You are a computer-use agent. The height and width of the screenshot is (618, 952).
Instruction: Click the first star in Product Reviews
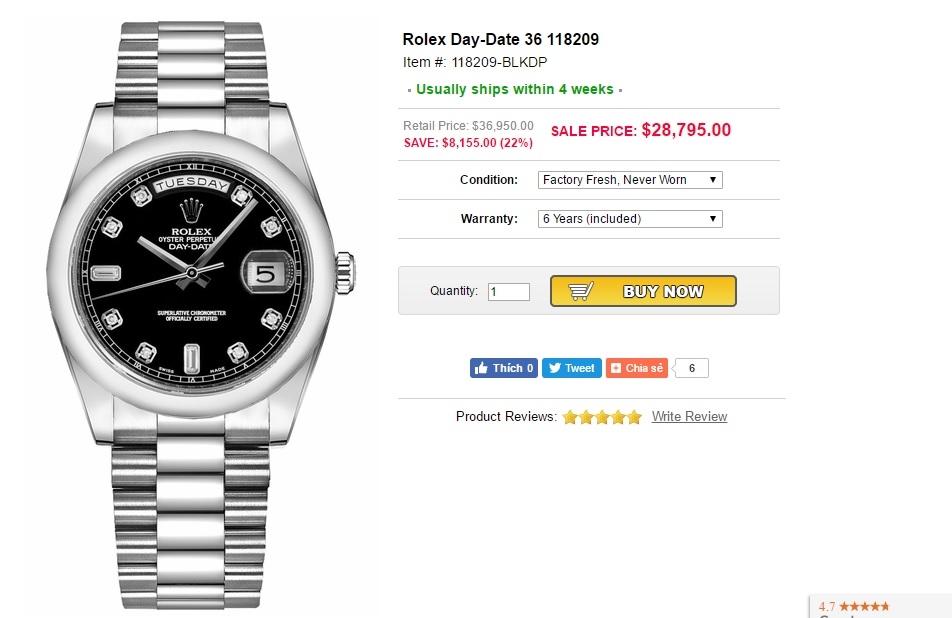coord(570,417)
